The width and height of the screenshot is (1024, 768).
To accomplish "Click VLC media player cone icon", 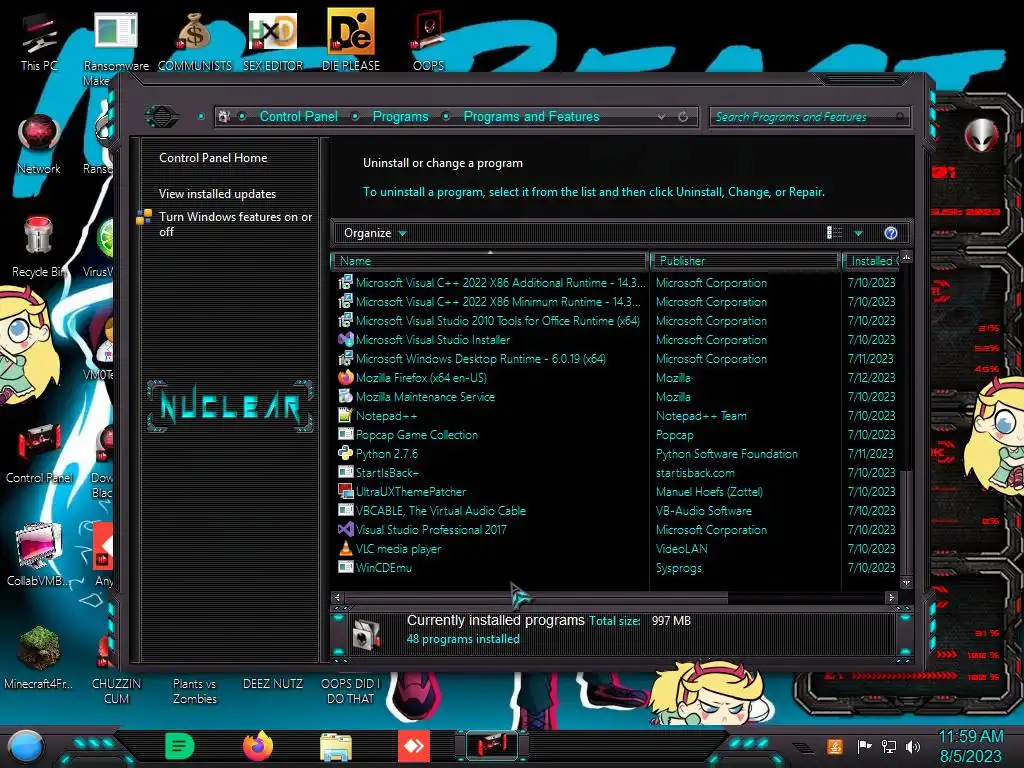I will tap(345, 549).
